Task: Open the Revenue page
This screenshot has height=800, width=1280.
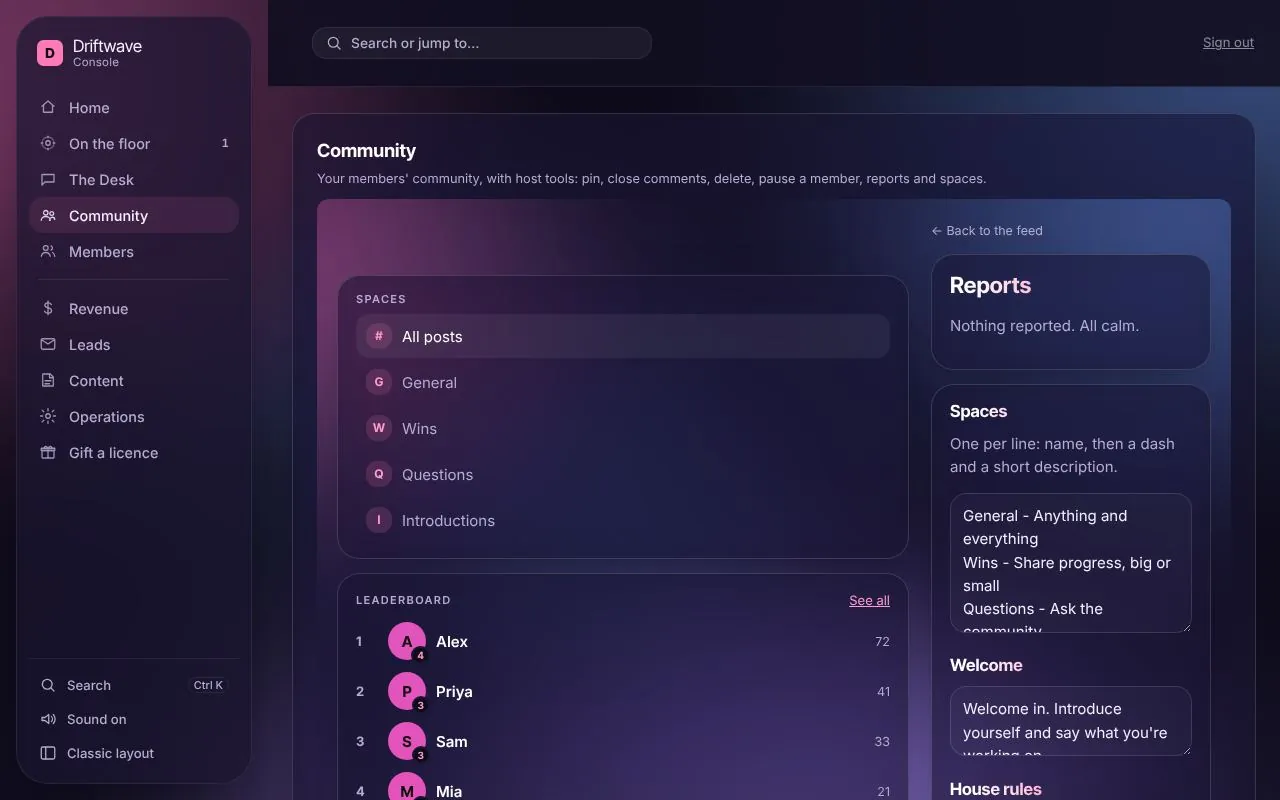Action: click(x=134, y=308)
